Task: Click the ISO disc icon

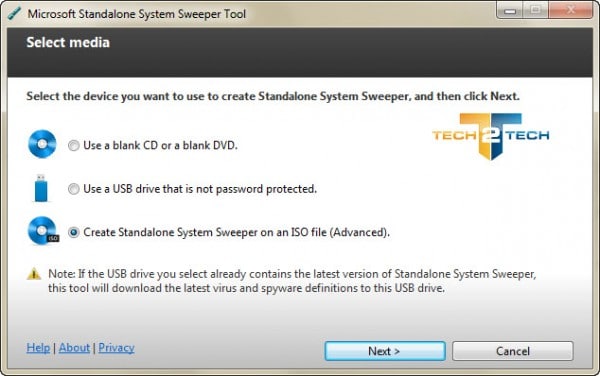Action: [x=43, y=230]
